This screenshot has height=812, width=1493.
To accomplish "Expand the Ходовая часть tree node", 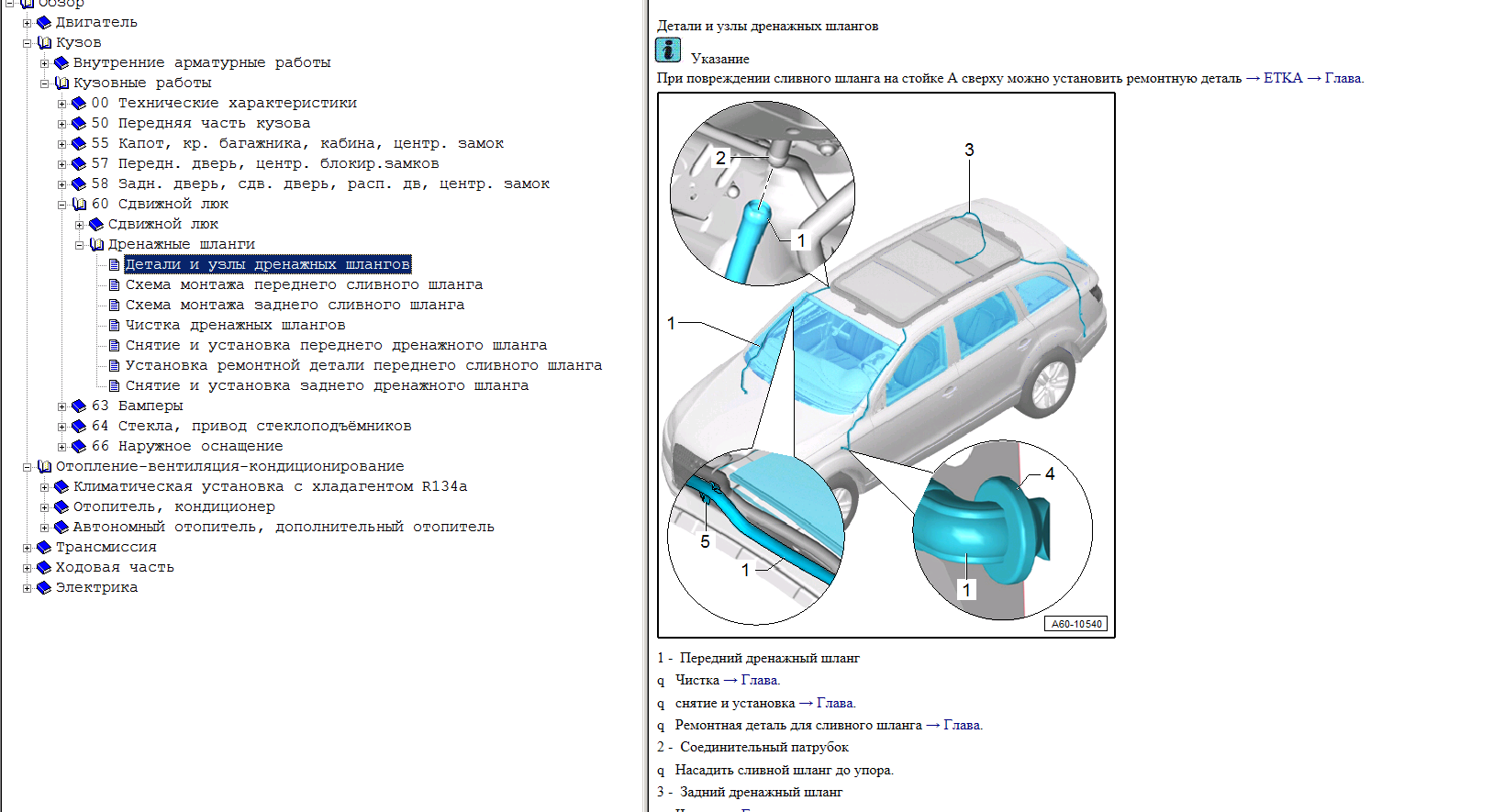I will (x=28, y=568).
